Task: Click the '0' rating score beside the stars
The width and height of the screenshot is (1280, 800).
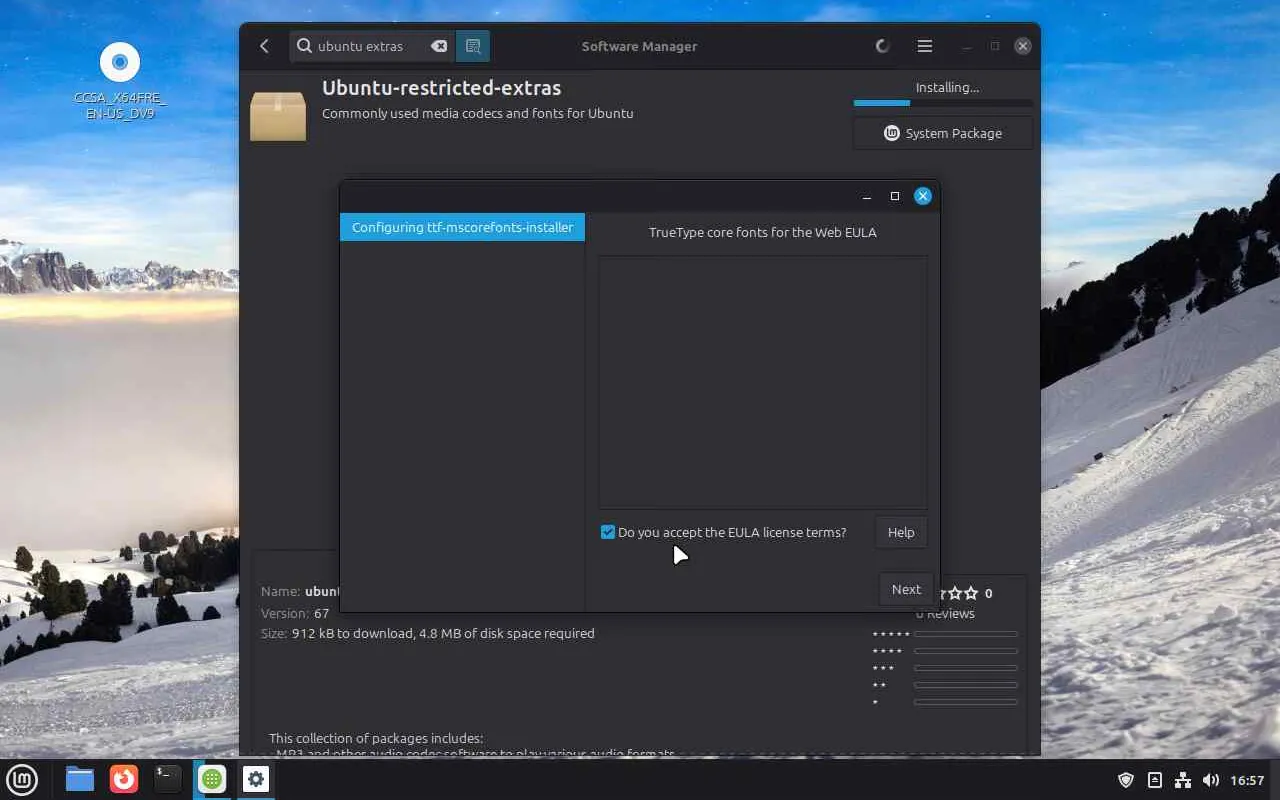Action: [x=989, y=593]
